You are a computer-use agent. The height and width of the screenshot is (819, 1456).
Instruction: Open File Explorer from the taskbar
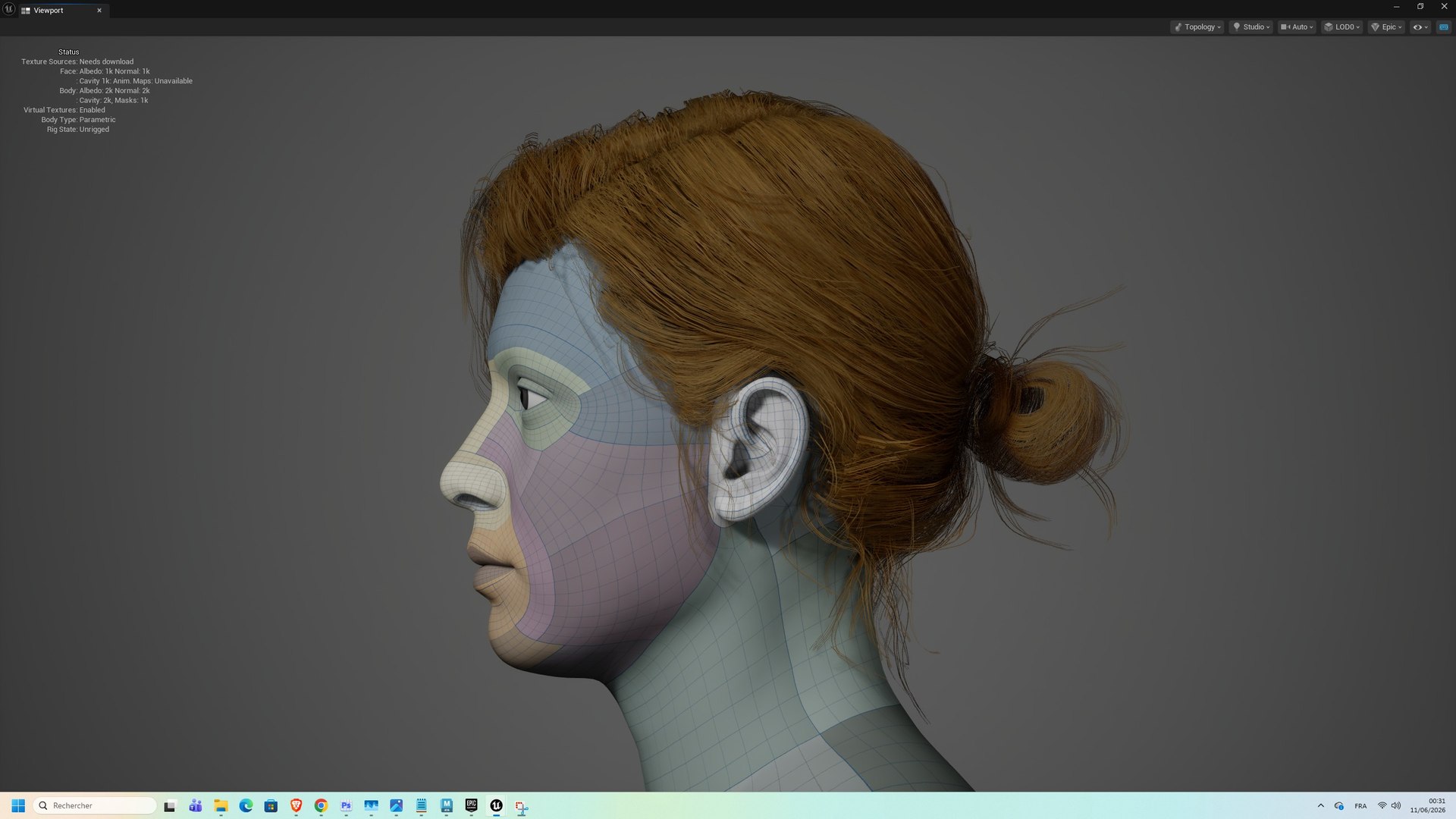221,805
